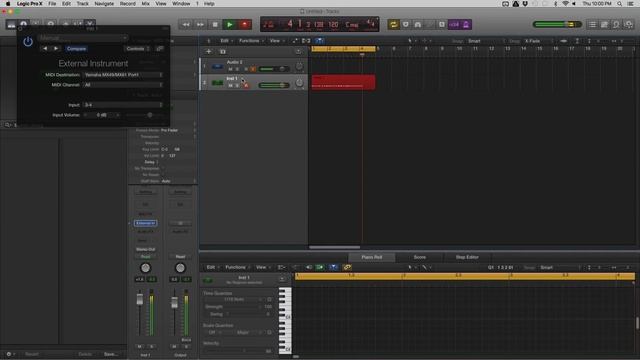The image size is (640, 360).
Task: Click the Audio 2 track pan knob
Action: 299,67
